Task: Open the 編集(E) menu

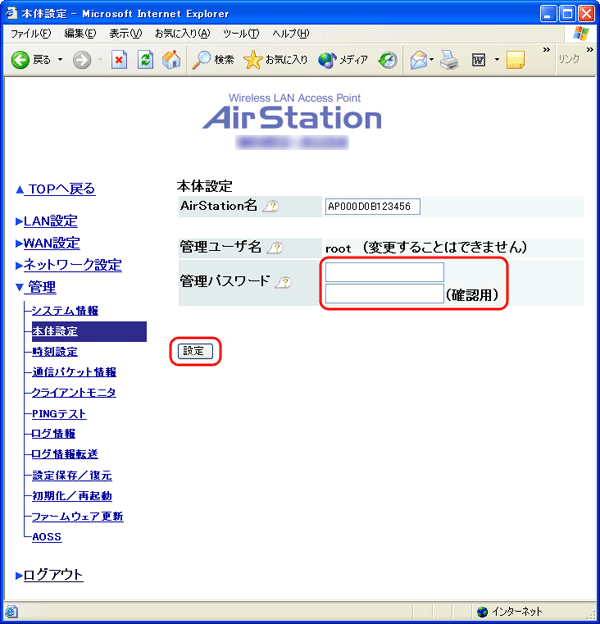Action: (80, 34)
